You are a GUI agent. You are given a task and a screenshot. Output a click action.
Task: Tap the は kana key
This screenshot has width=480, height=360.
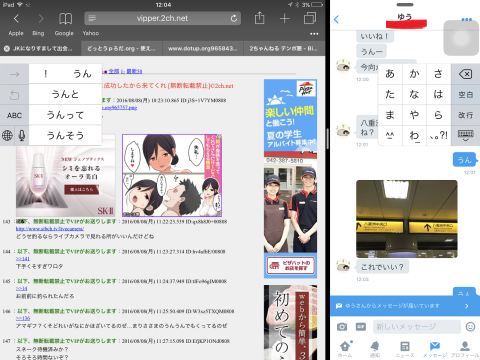click(438, 94)
